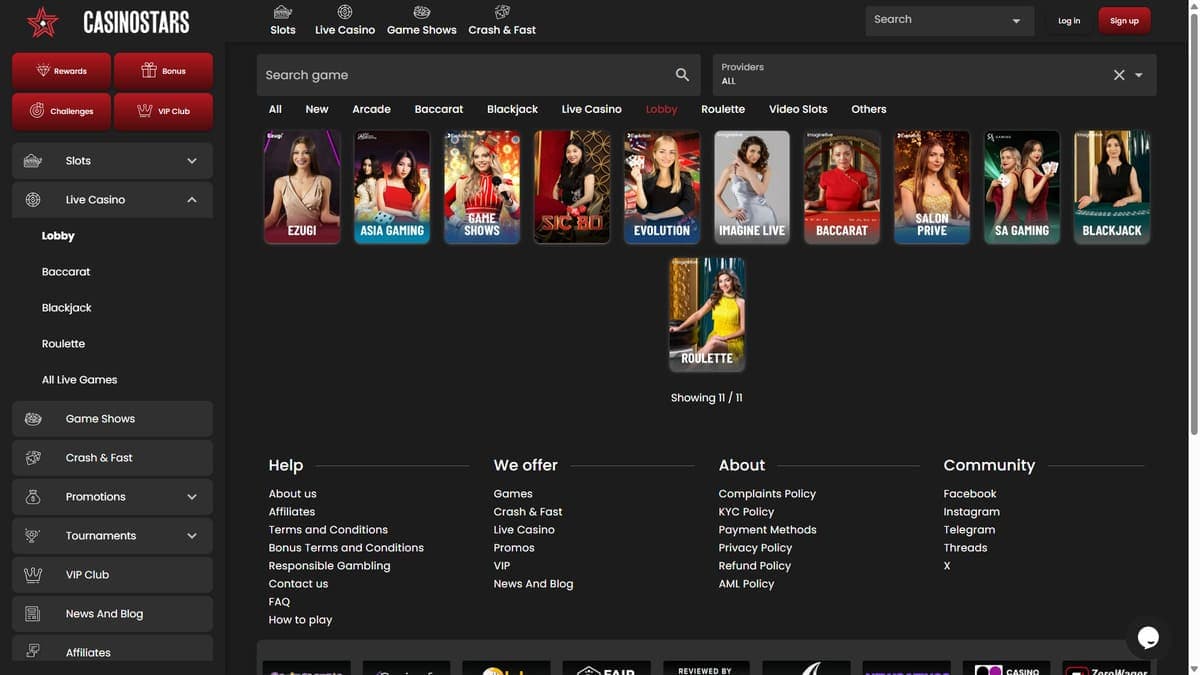Collapse the Live Casino sidebar chevron
1200x675 pixels.
tap(192, 200)
